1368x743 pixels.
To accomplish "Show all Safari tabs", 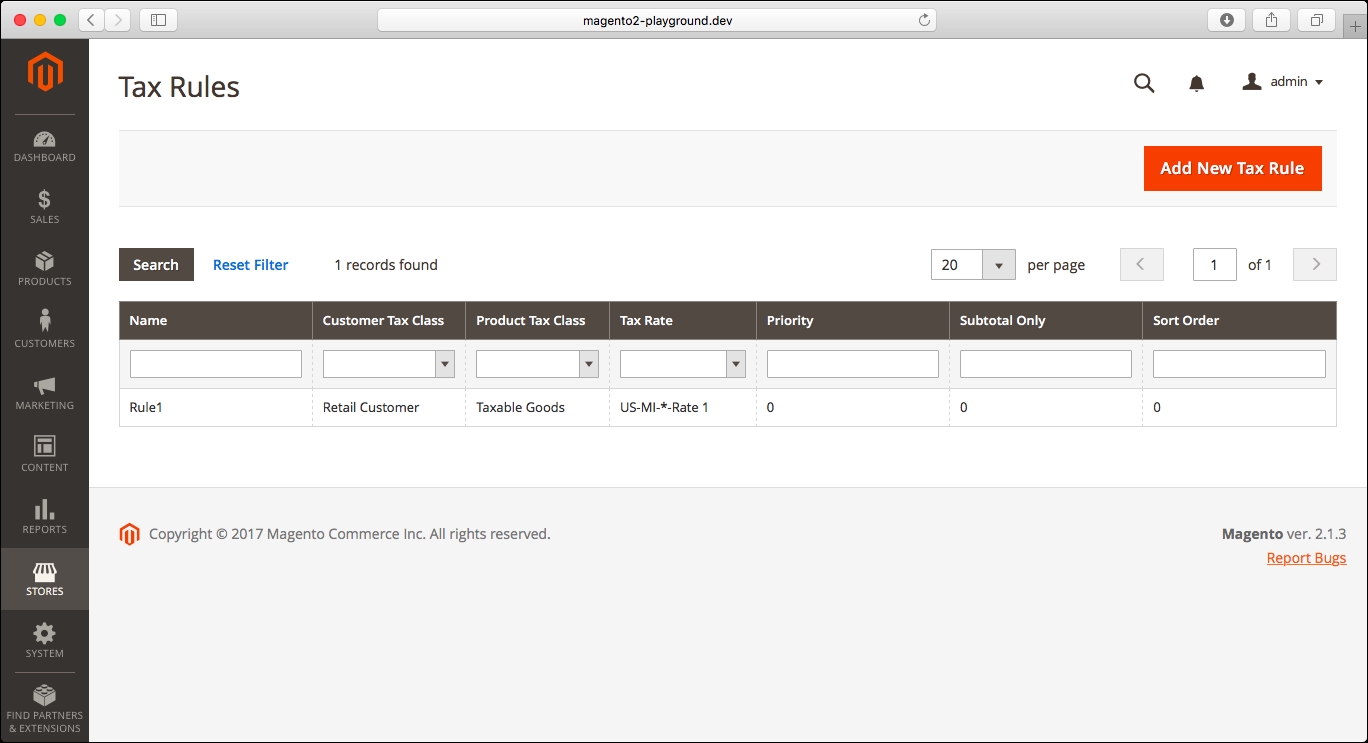I will (1317, 20).
